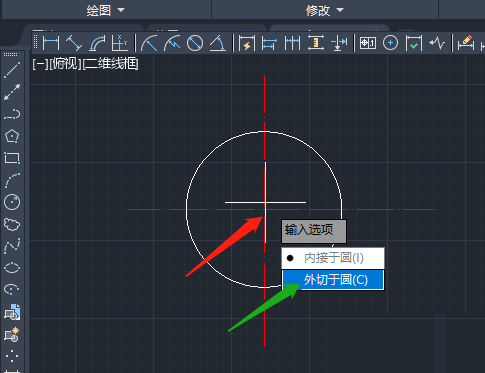
Task: Click the Linear dimension icon
Action: [x=51, y=43]
